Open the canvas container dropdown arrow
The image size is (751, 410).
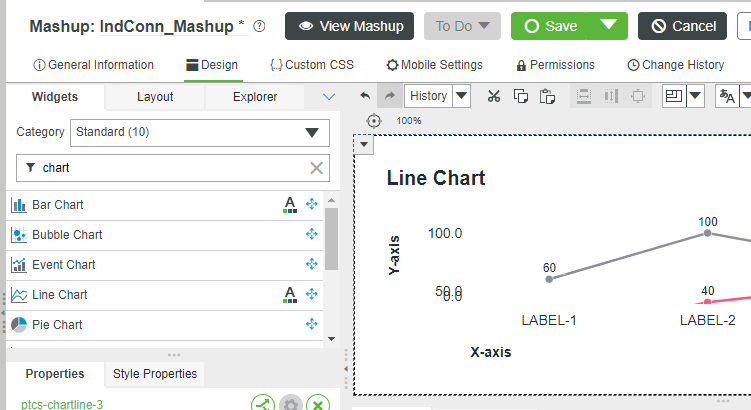(x=364, y=144)
